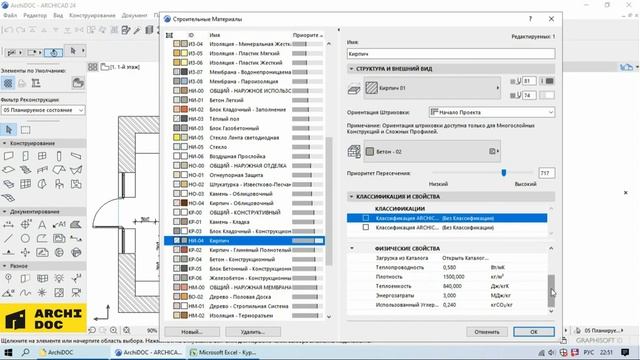The image size is (640, 360).
Task: Select the Dimension tool in Документирование
Action: click(9, 224)
